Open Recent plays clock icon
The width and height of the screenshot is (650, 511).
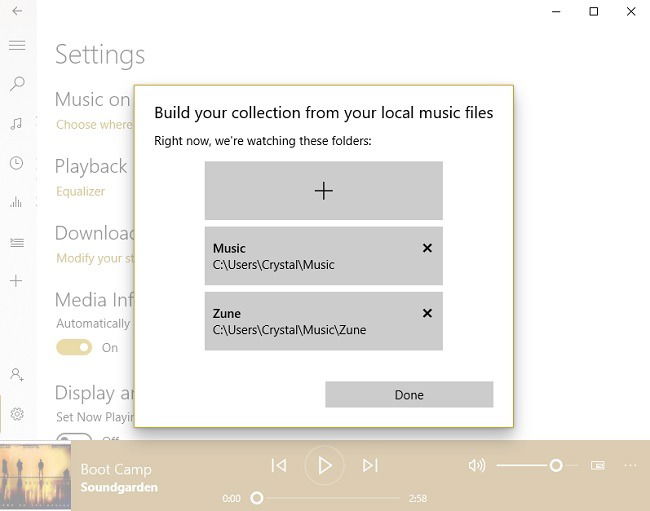click(16, 163)
